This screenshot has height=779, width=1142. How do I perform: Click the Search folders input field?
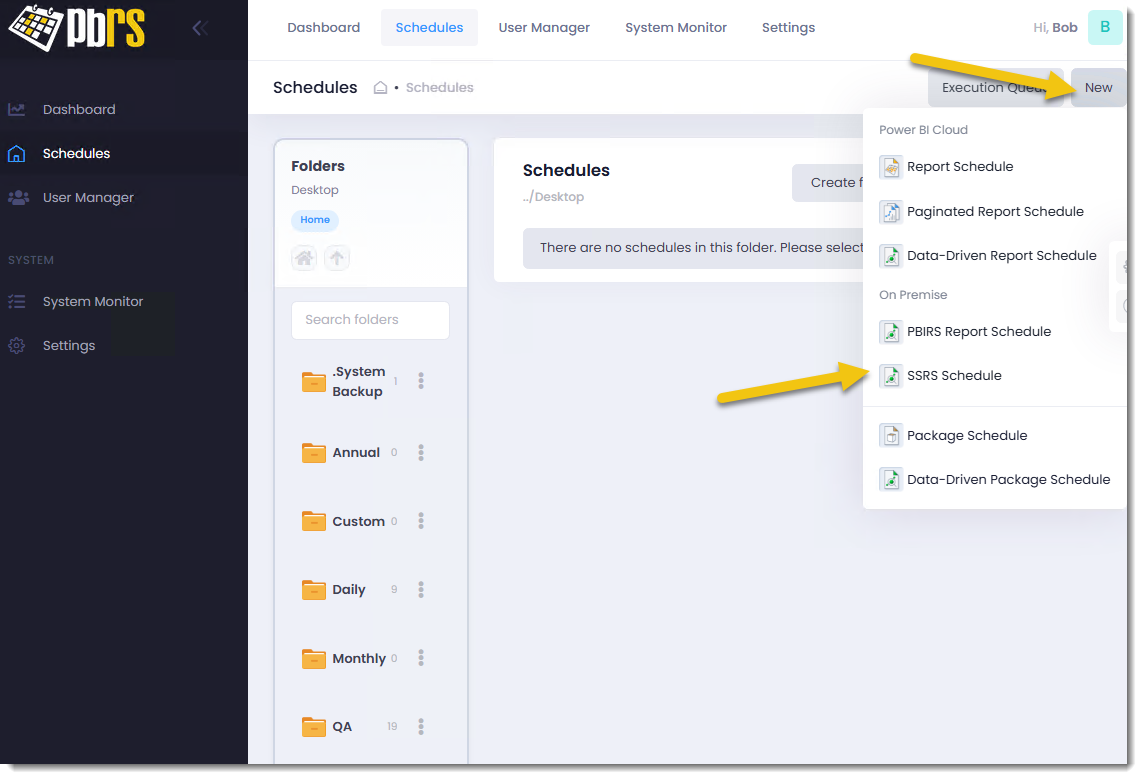tap(370, 320)
